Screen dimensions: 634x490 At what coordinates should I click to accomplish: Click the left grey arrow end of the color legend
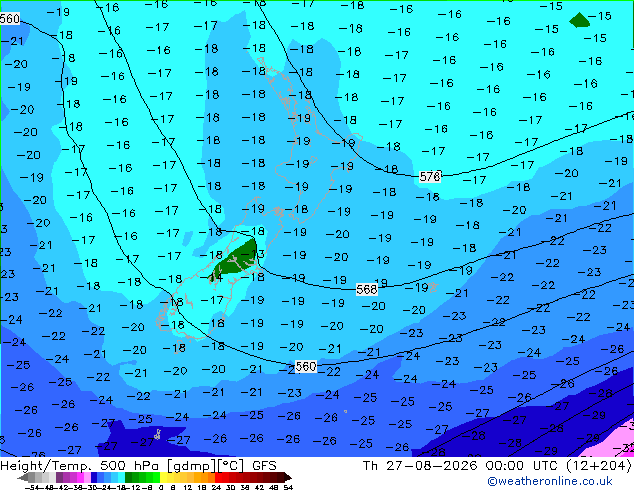pos(22,478)
